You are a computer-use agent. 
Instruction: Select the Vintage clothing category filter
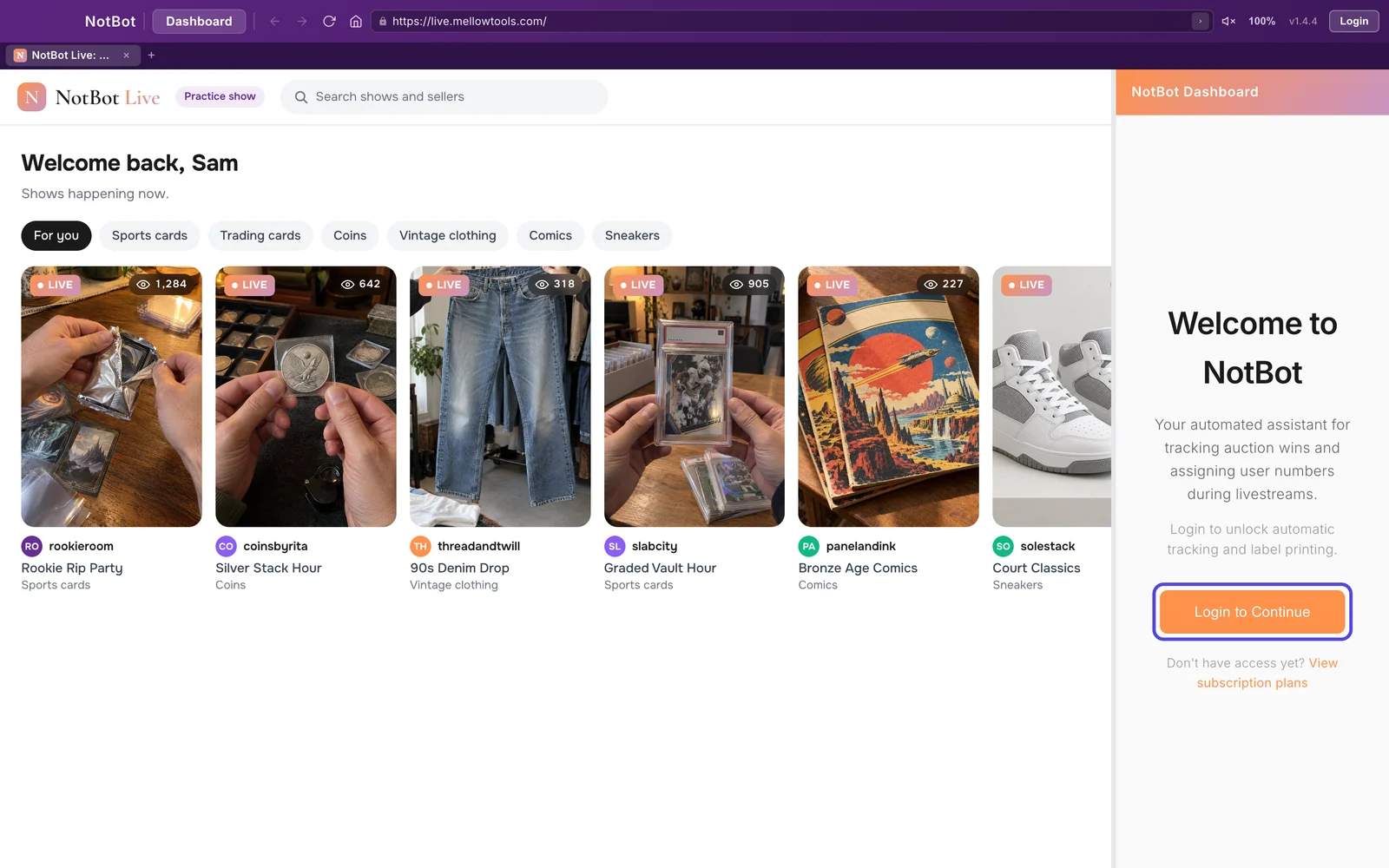coord(448,235)
